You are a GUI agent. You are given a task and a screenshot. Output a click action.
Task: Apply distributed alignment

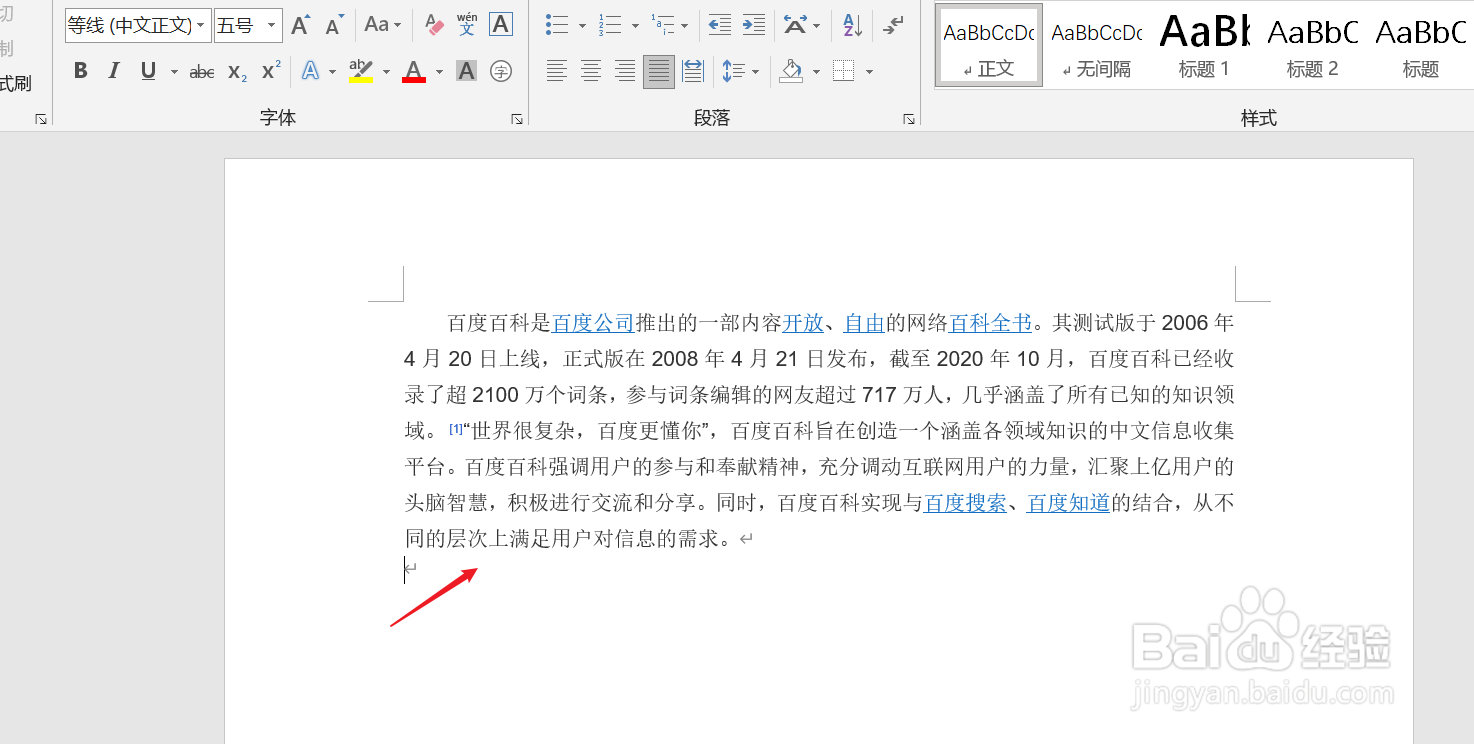pos(692,71)
